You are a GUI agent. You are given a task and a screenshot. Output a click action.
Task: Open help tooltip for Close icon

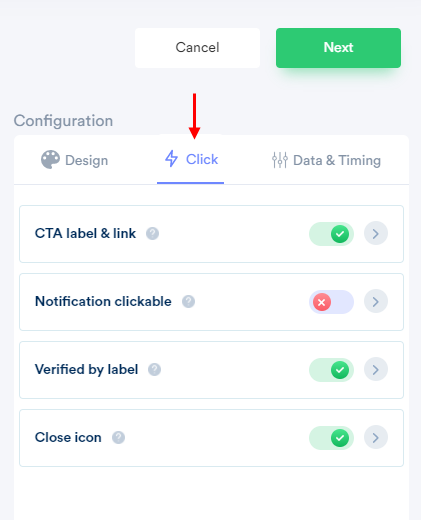coord(118,437)
